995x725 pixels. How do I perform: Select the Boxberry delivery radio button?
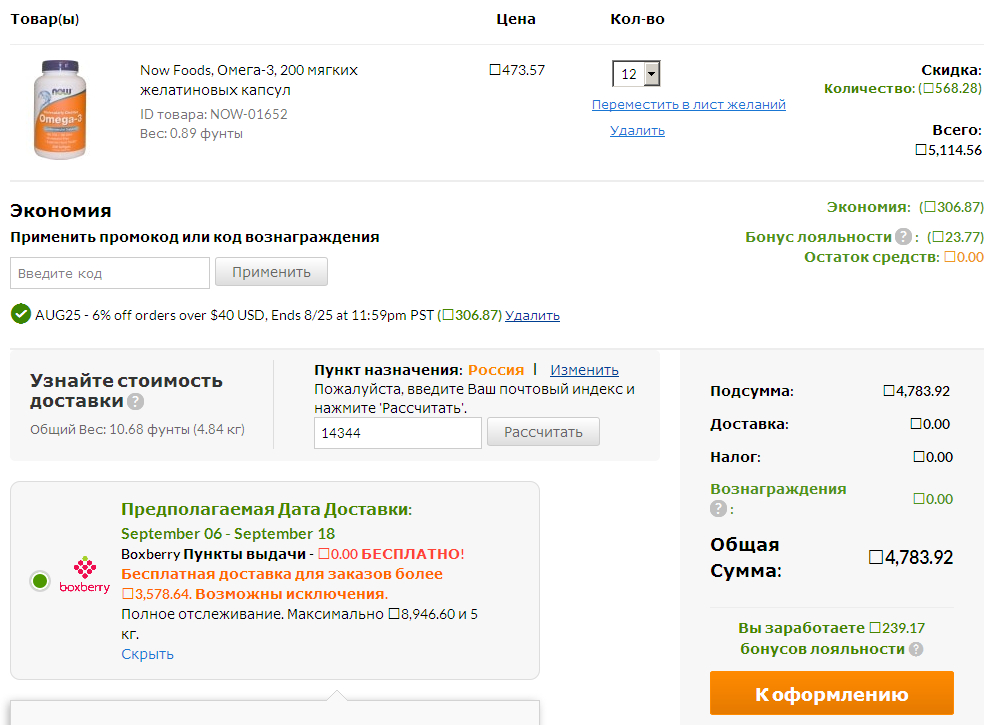click(x=40, y=580)
